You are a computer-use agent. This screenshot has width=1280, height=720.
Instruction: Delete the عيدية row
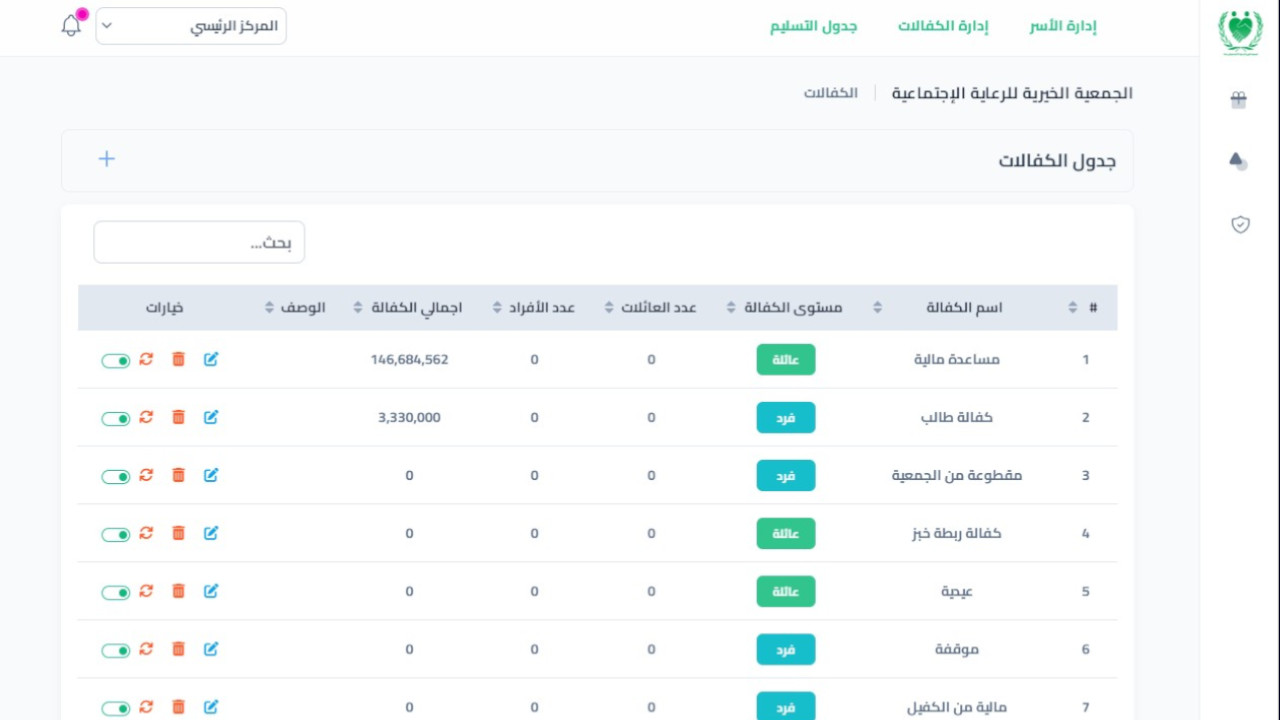pos(178,591)
